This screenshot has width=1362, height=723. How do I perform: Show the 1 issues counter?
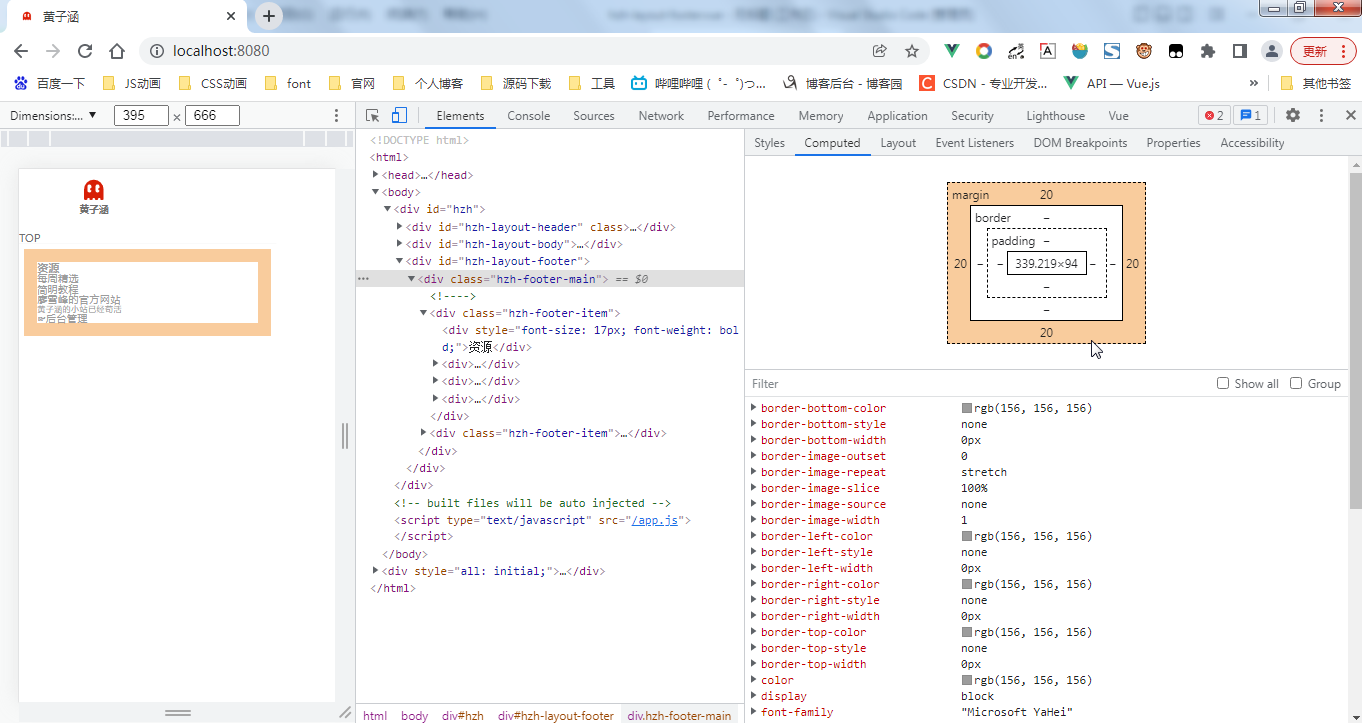[1250, 116]
